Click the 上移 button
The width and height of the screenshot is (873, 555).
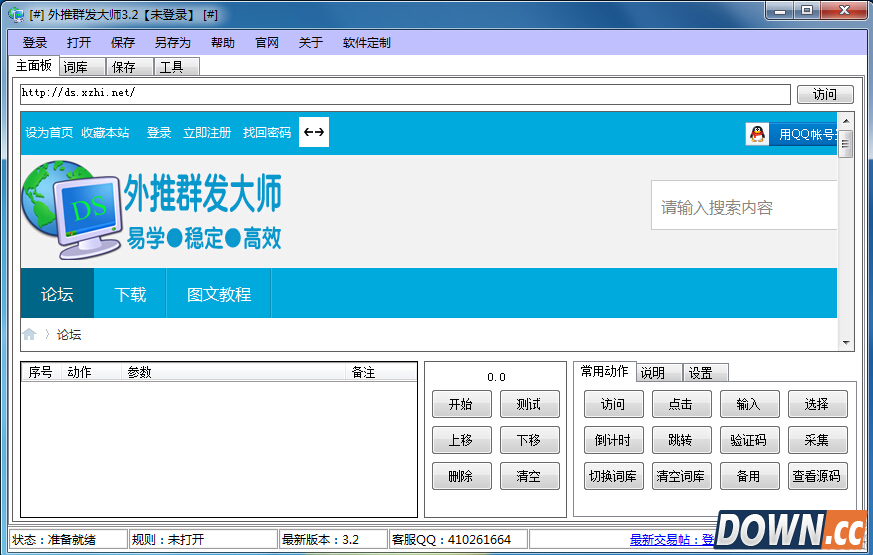pyautogui.click(x=462, y=440)
